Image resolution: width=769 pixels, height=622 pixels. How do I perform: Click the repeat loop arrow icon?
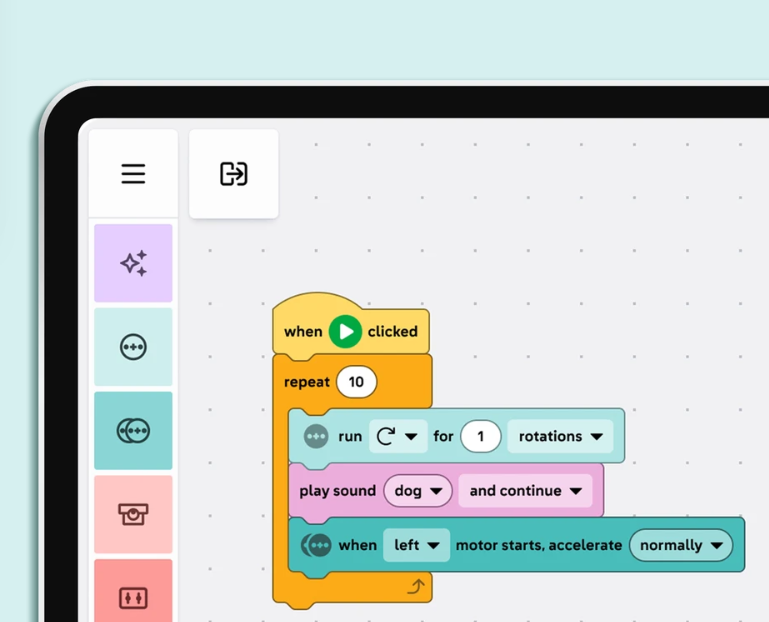[416, 587]
